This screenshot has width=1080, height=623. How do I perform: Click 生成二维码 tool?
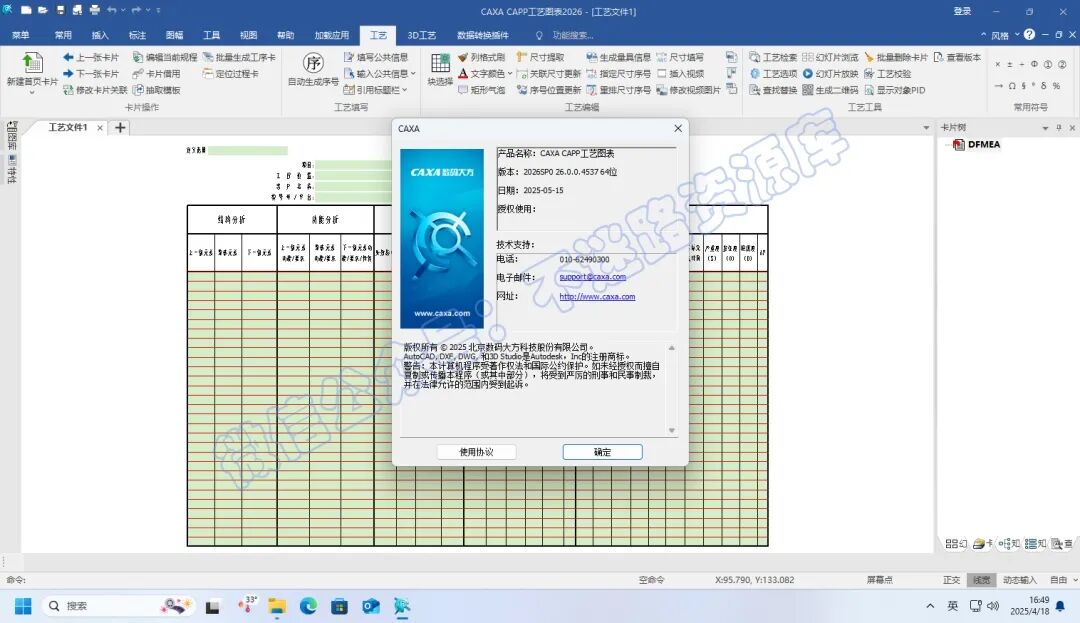(831, 90)
